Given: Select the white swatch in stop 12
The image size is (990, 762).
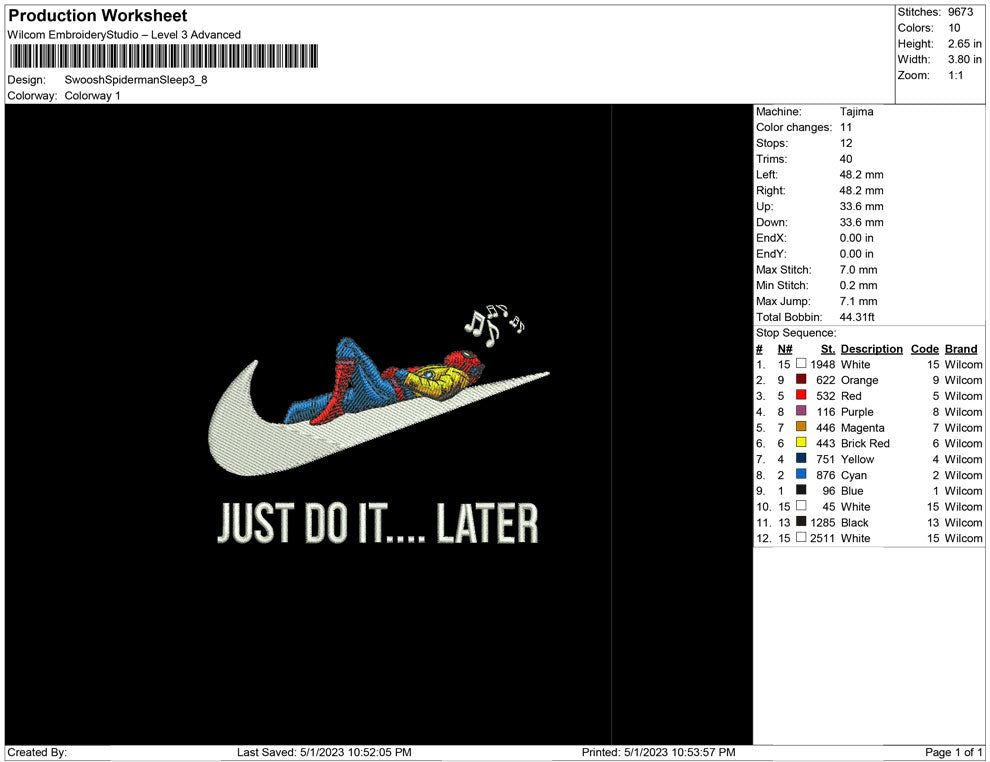Looking at the screenshot, I should 801,537.
